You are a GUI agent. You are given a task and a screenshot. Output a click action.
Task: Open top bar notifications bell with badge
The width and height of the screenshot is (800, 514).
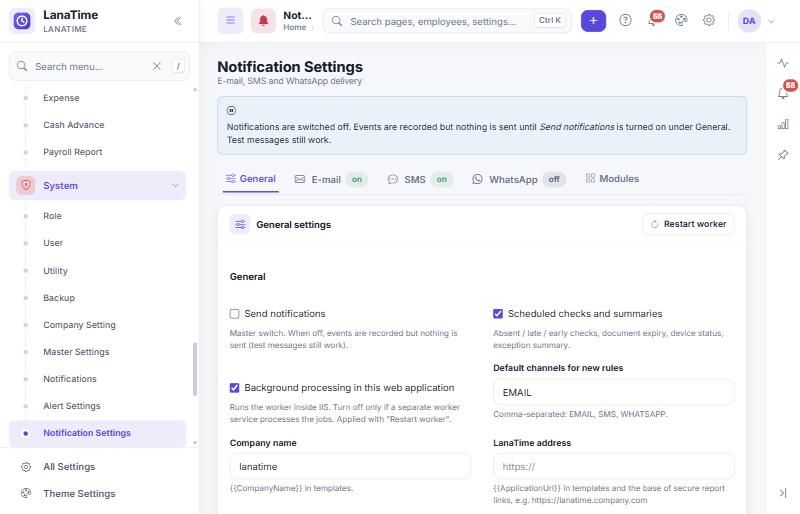pos(653,20)
